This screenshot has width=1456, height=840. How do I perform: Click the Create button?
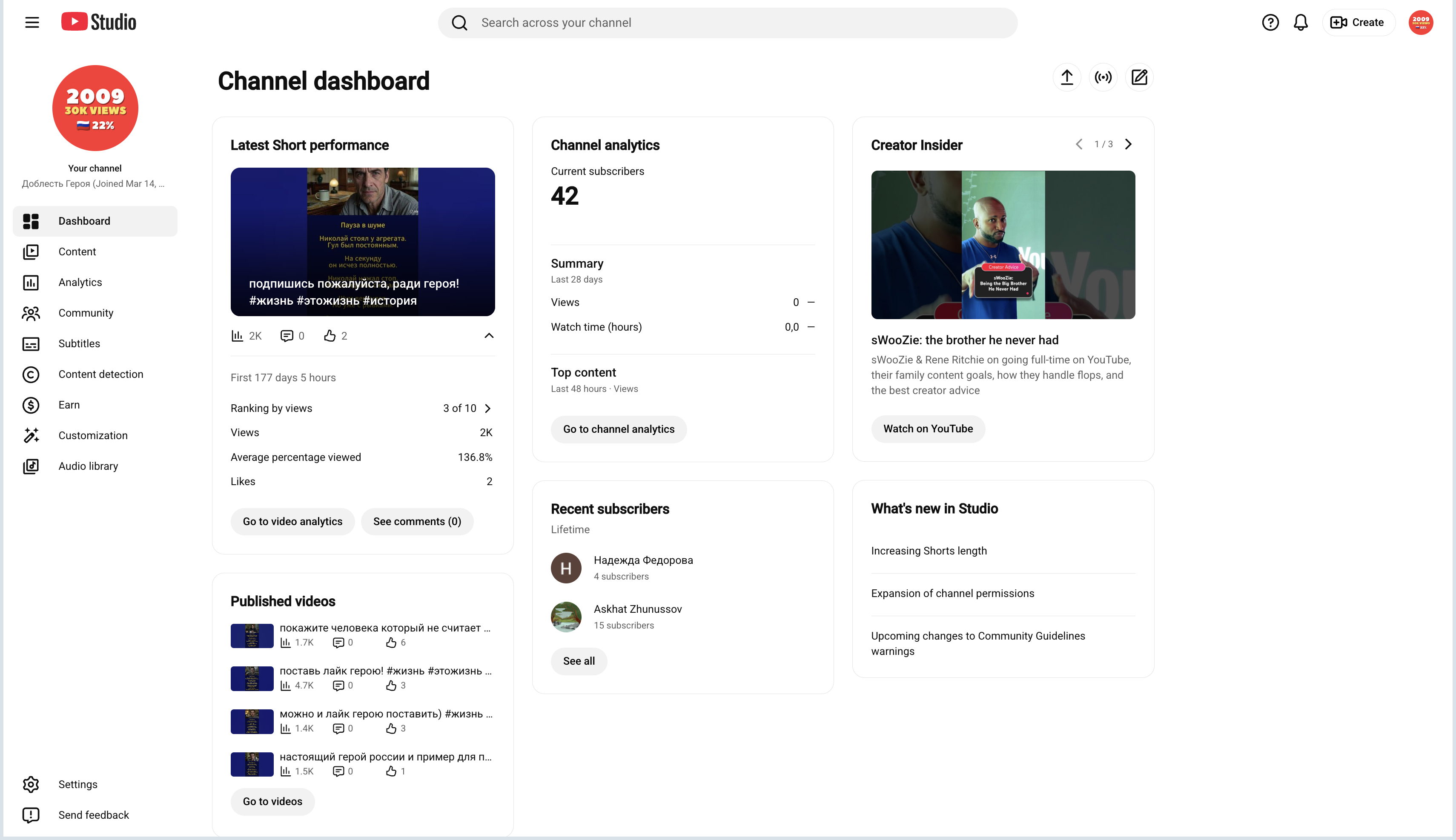(1358, 23)
